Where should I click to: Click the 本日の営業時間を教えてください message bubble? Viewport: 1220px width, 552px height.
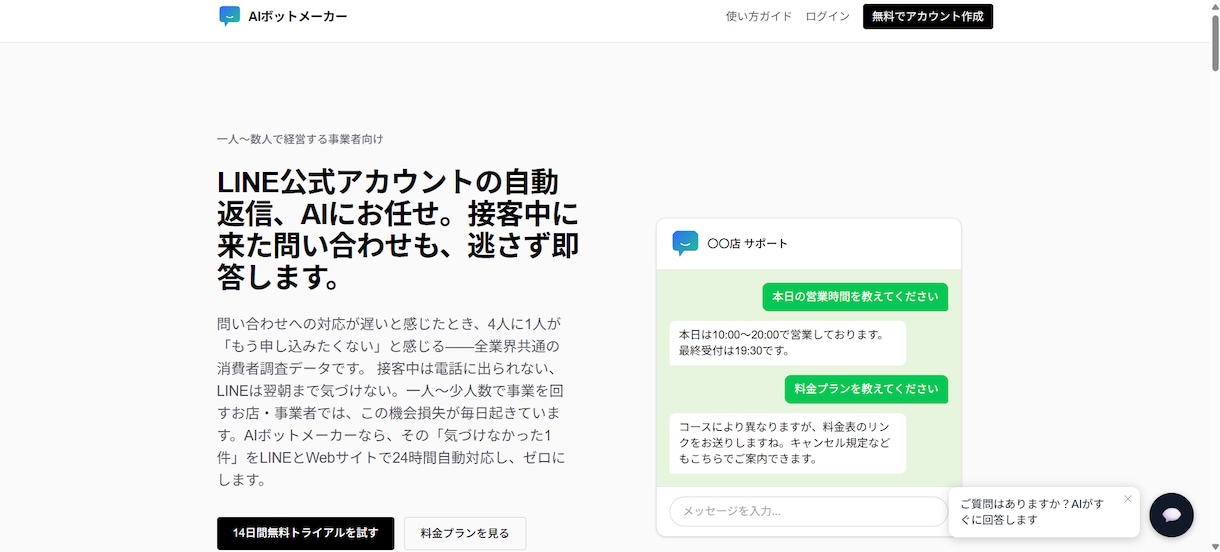pyautogui.click(x=855, y=297)
